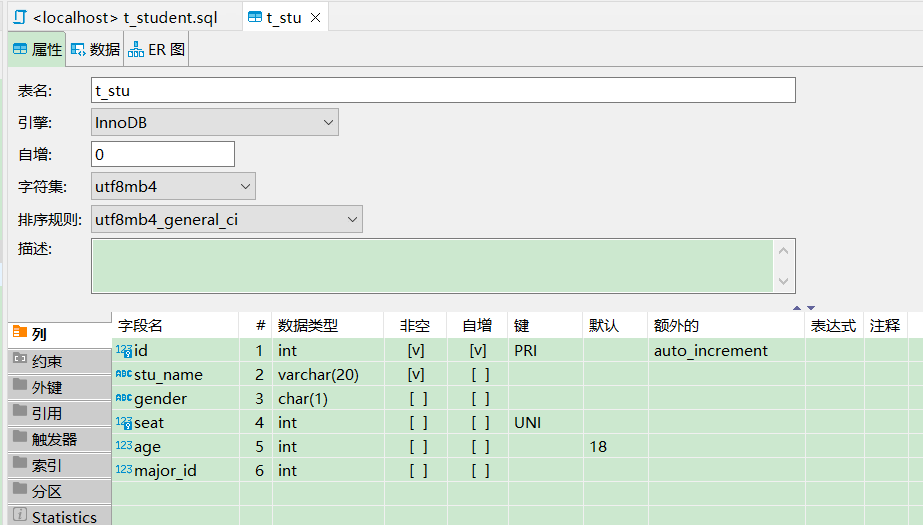
Task: Click the description scrollbar down arrow
Action: coord(783,281)
